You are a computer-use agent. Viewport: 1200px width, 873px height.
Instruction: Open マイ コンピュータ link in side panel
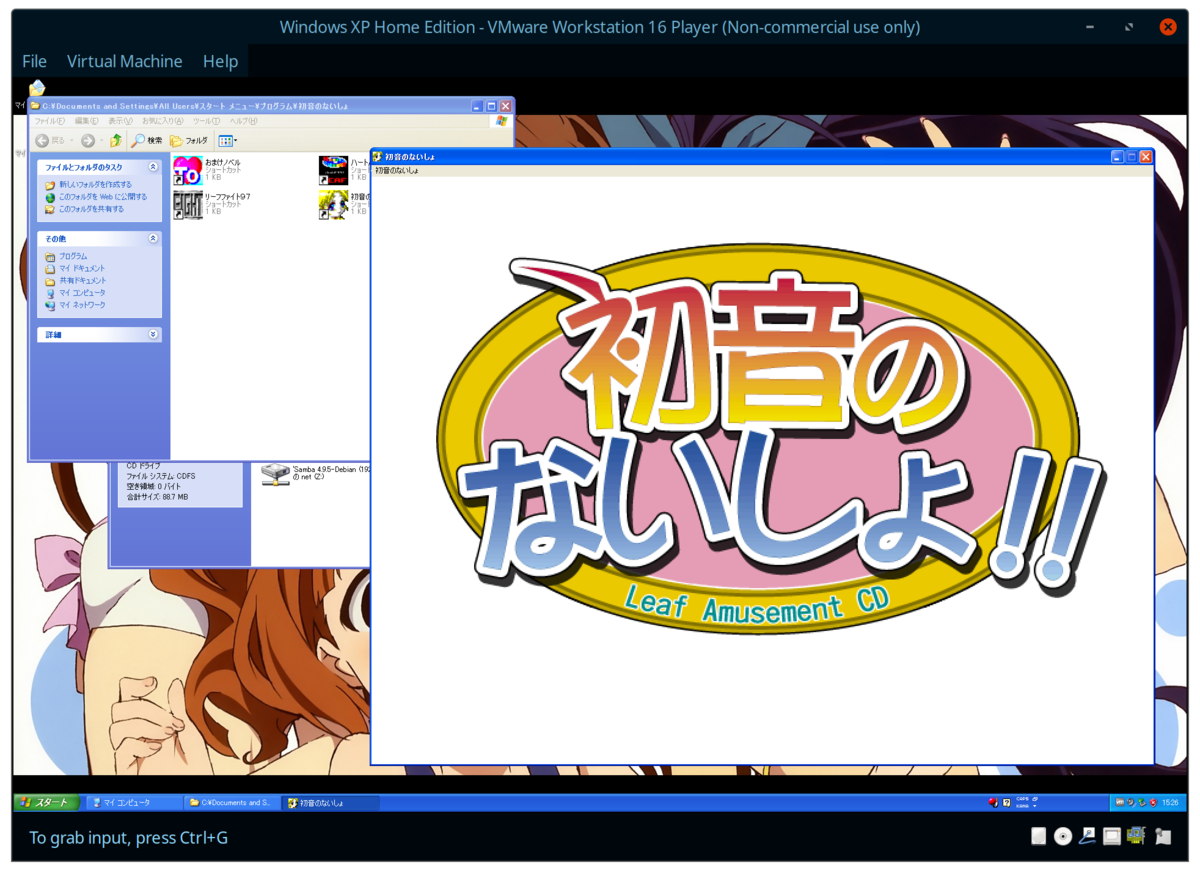point(82,292)
